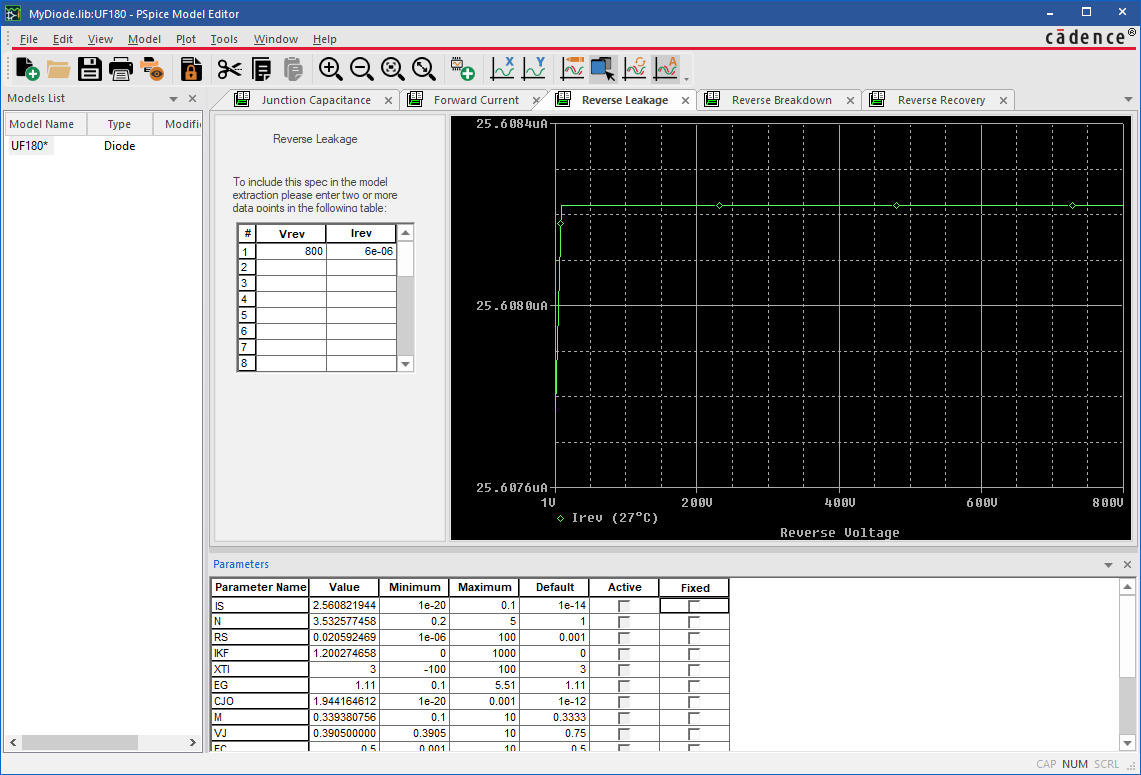Image resolution: width=1141 pixels, height=775 pixels.
Task: Enable Active checkbox for IS parameter
Action: click(624, 605)
